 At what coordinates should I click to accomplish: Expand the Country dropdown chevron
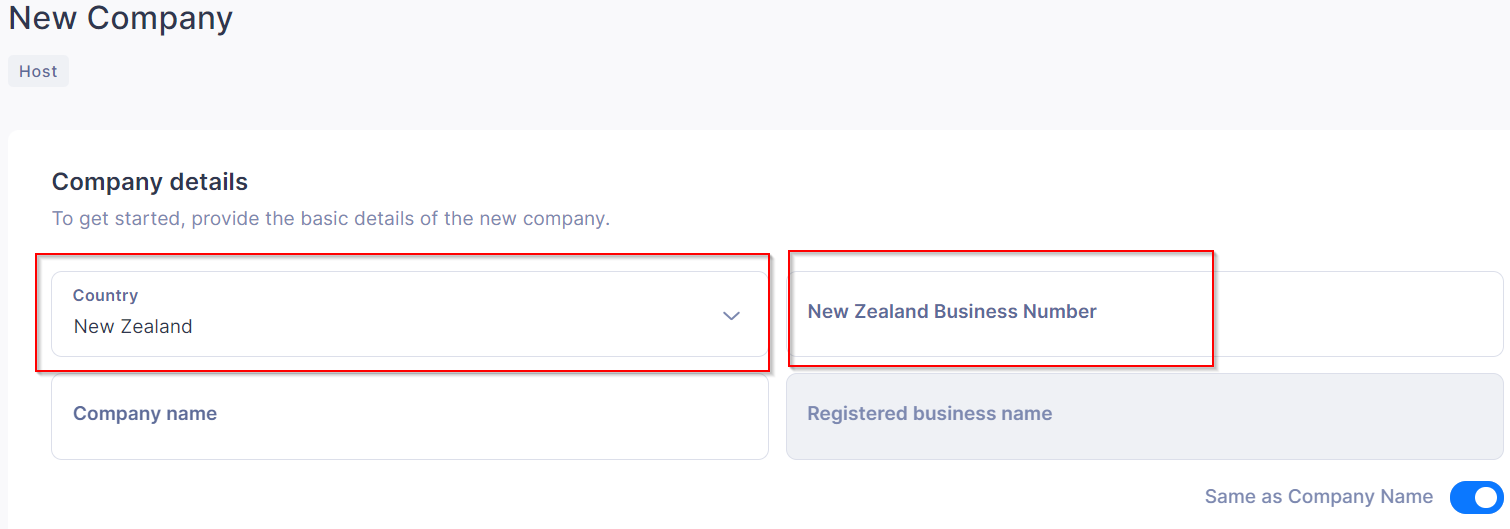click(731, 315)
